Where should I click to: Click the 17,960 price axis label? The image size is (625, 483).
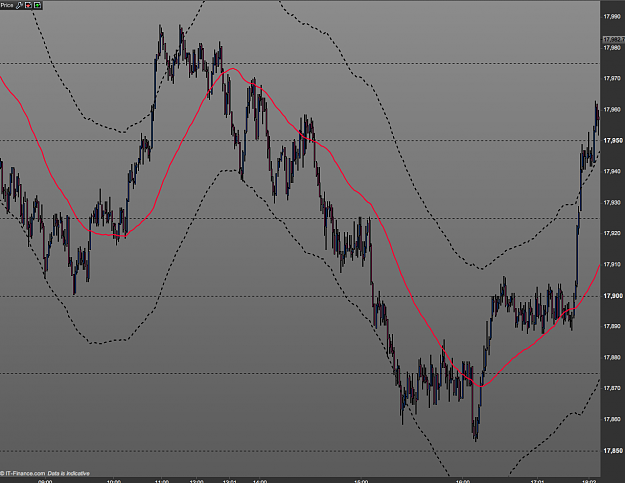(x=612, y=110)
